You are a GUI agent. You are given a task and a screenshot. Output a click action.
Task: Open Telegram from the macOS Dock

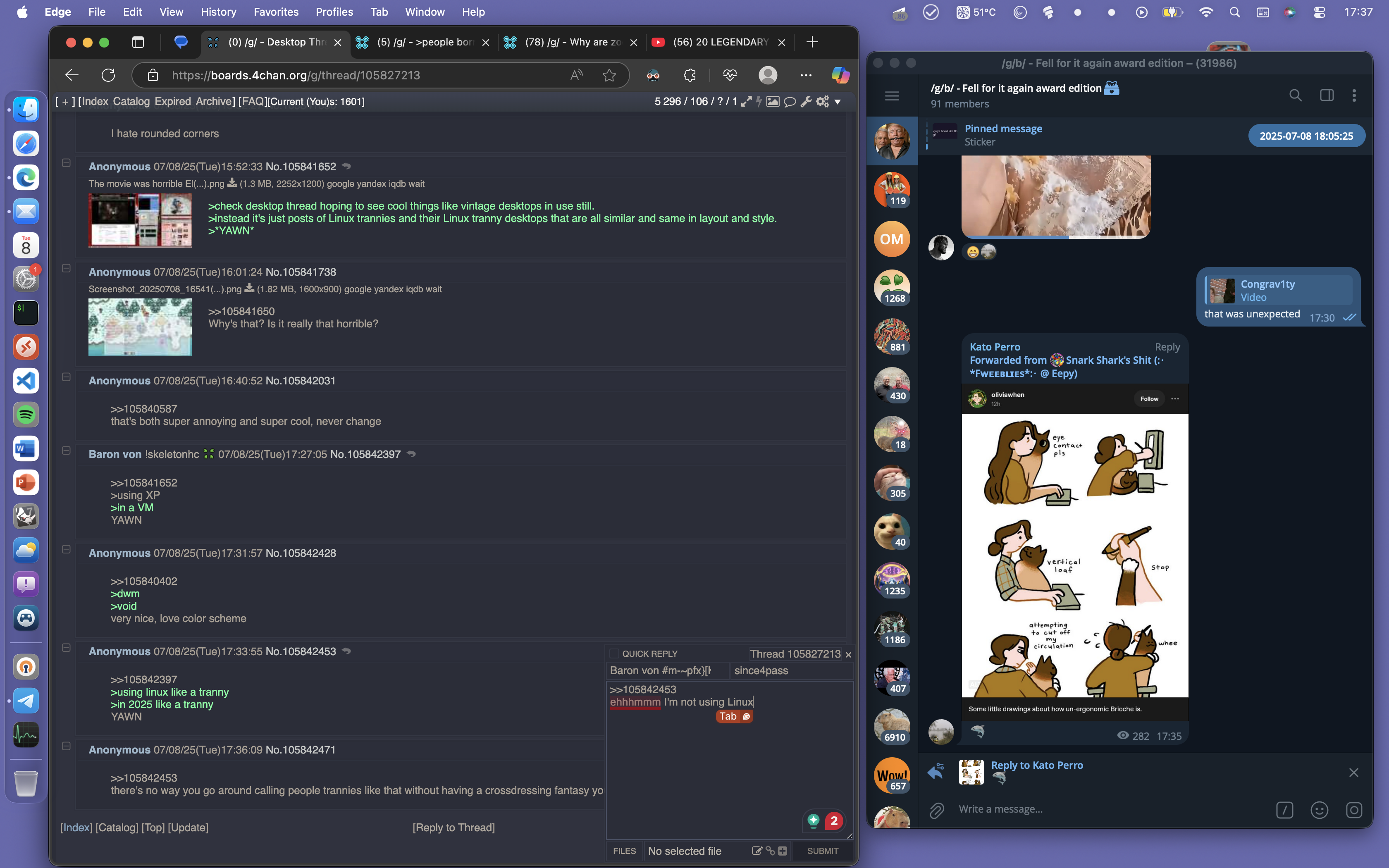26,700
